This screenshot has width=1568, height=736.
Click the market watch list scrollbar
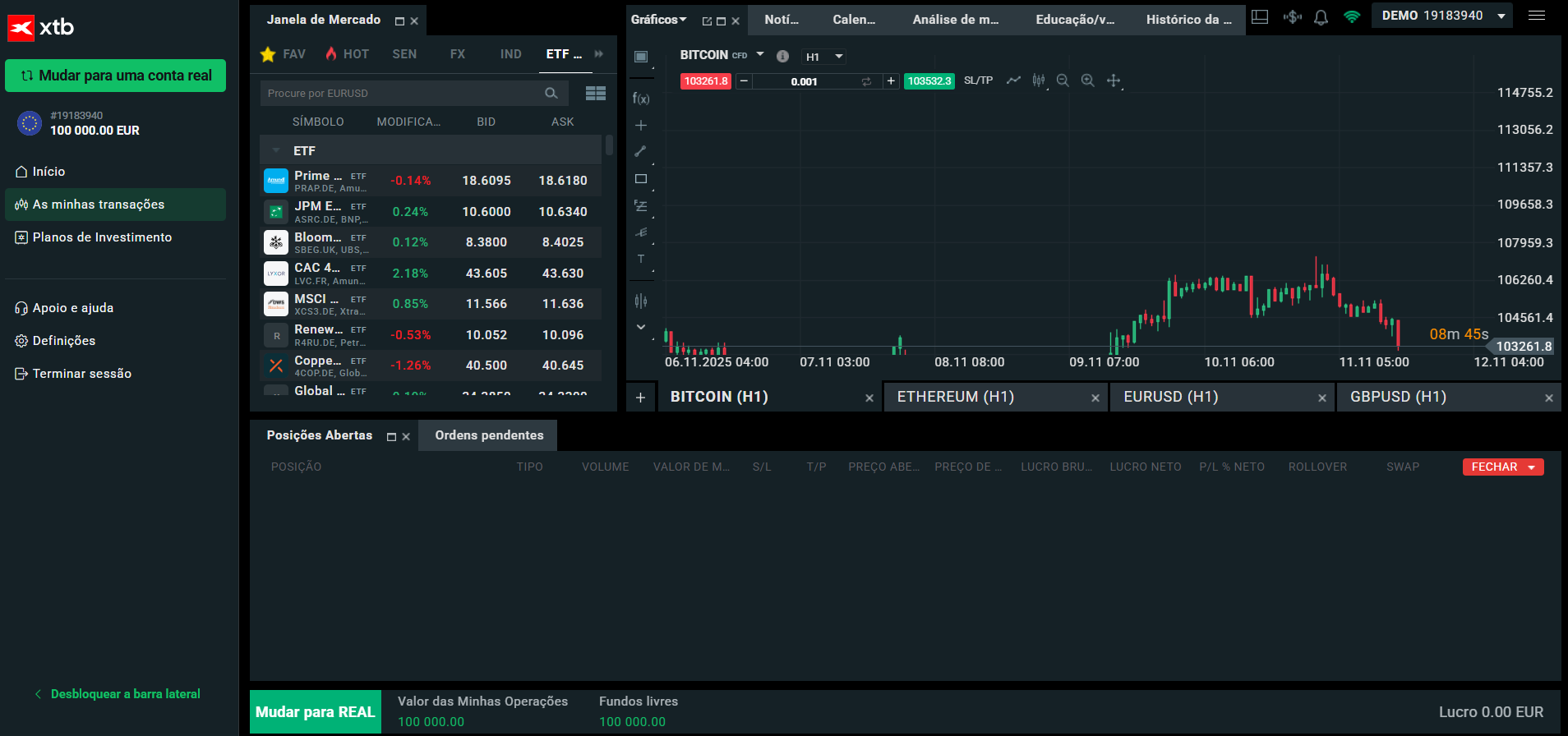click(x=609, y=145)
